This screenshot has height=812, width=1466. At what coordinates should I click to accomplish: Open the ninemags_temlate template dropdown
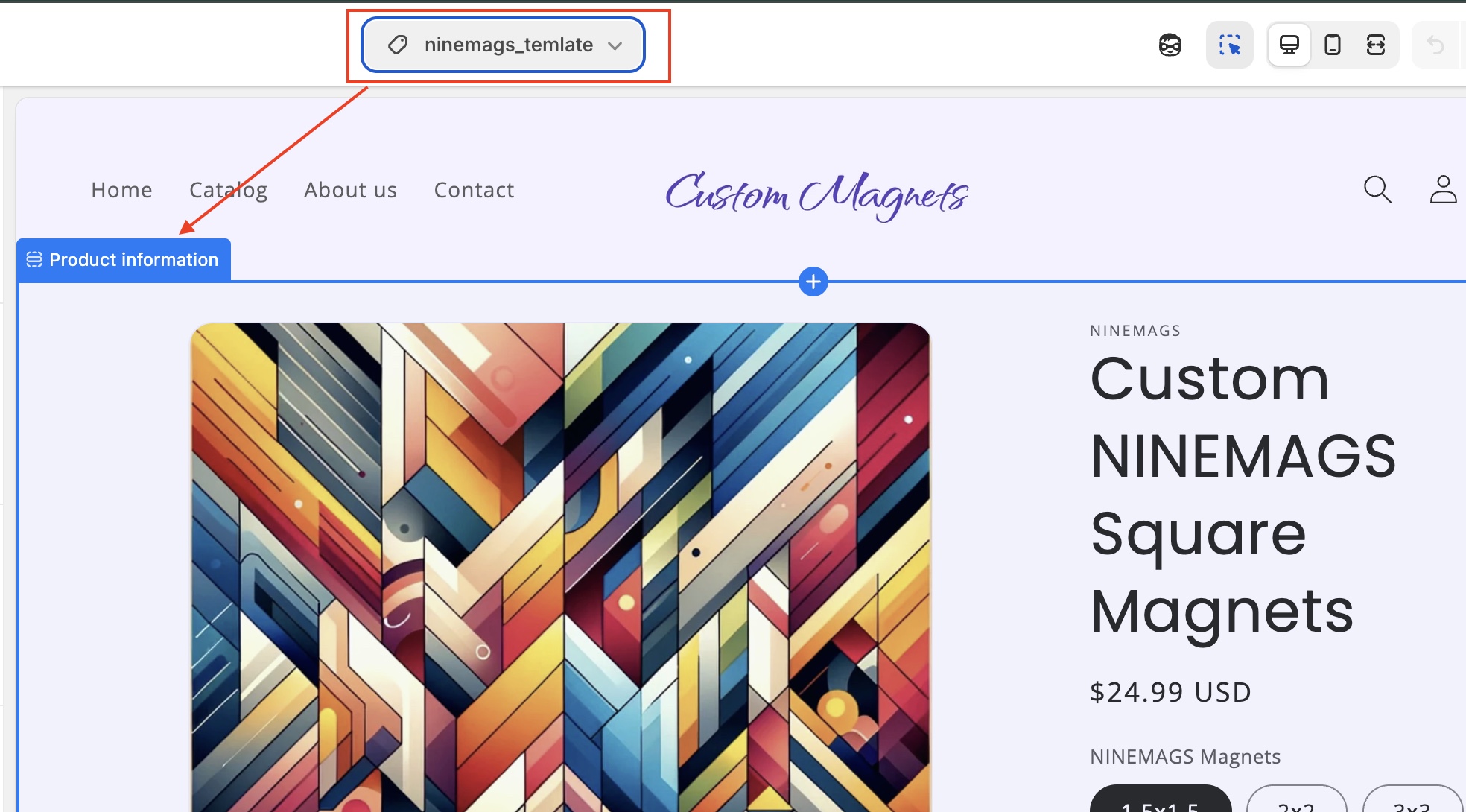coord(508,45)
